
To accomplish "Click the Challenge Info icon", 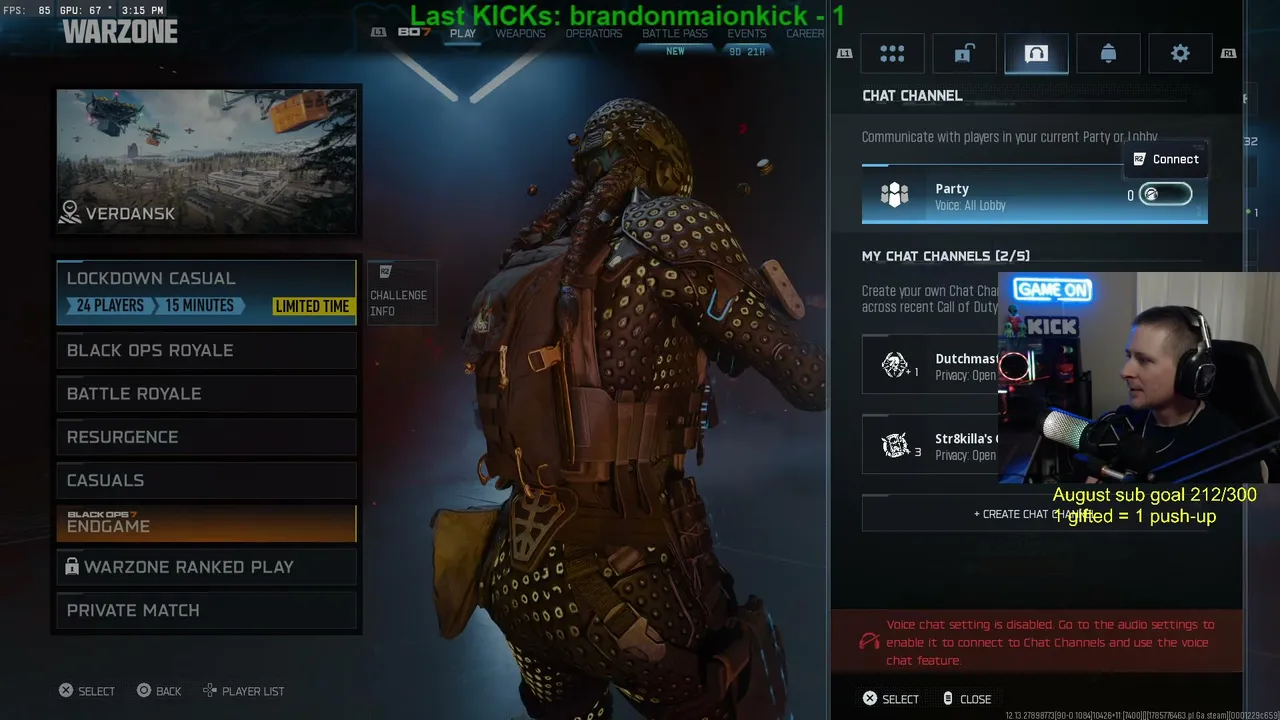I will click(x=386, y=272).
